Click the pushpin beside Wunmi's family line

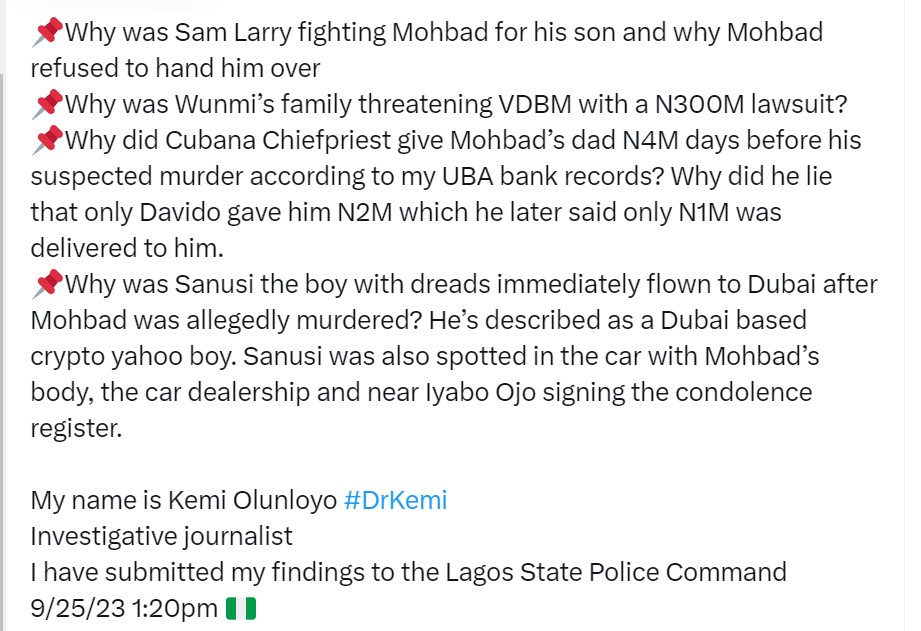coord(47,103)
